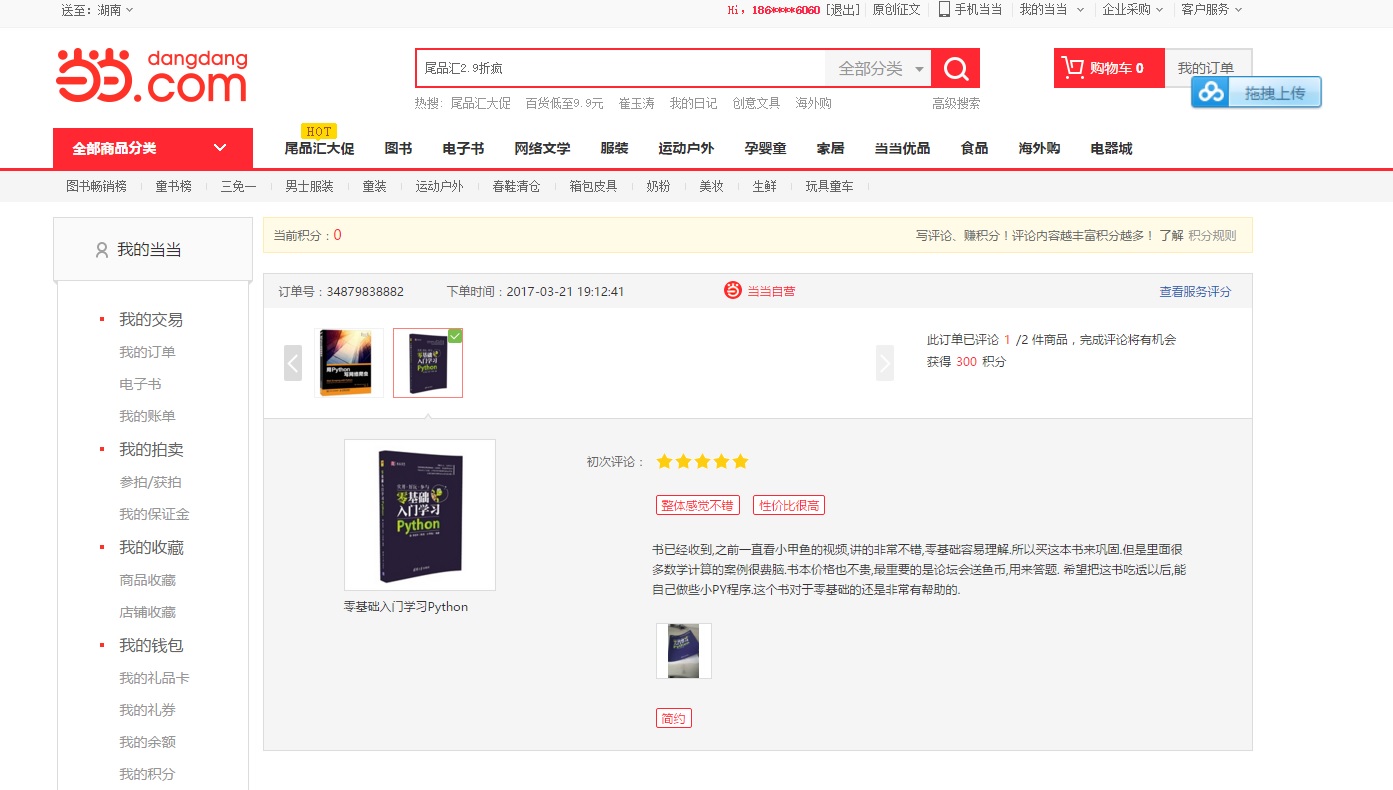Click the 积分规则 link
Image resolution: width=1393 pixels, height=790 pixels.
tap(1212, 236)
